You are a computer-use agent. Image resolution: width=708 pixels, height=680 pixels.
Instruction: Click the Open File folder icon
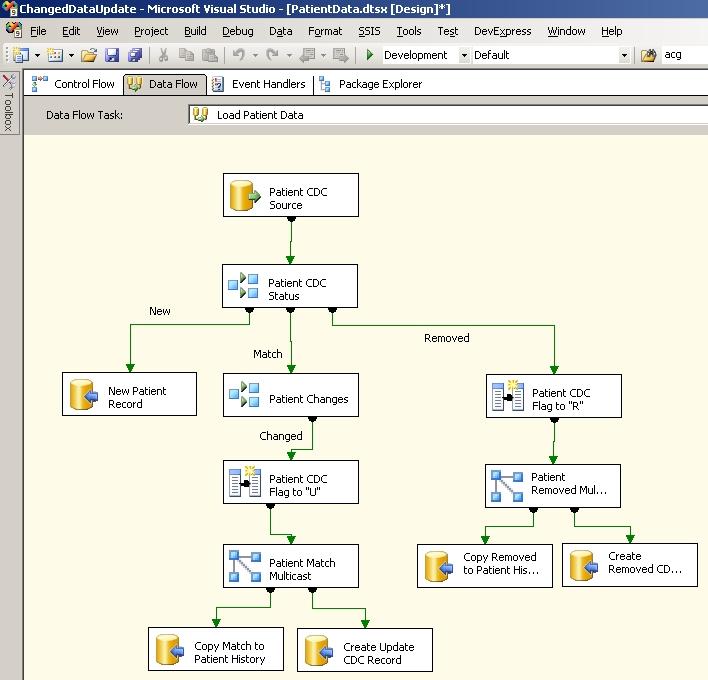point(89,55)
